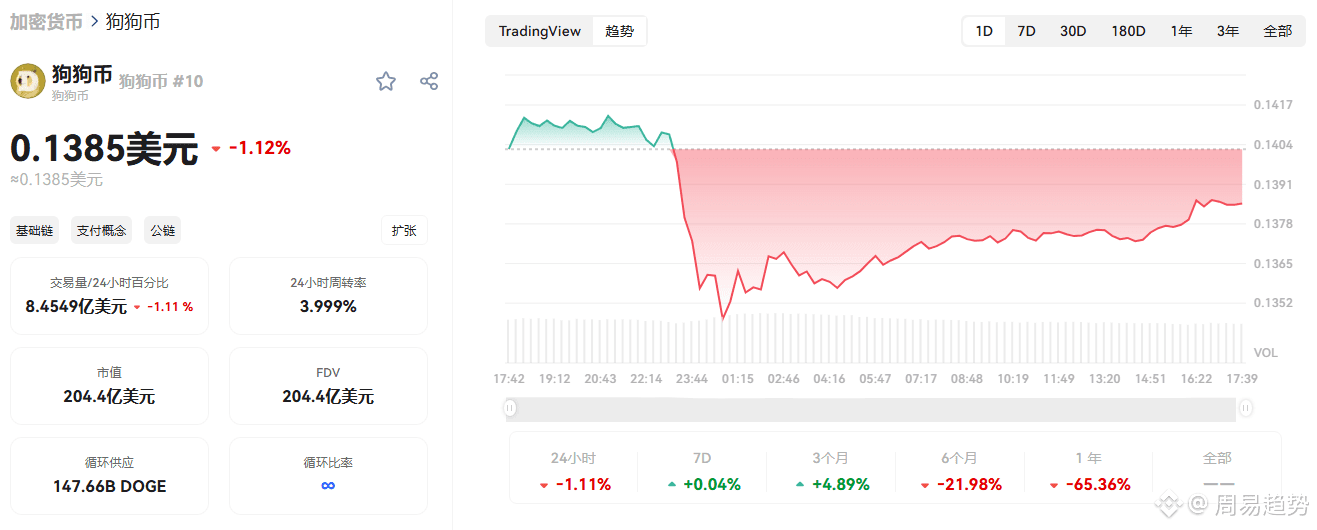Select the 7D time range
Viewport: 1317px width, 530px height.
coord(1026,31)
